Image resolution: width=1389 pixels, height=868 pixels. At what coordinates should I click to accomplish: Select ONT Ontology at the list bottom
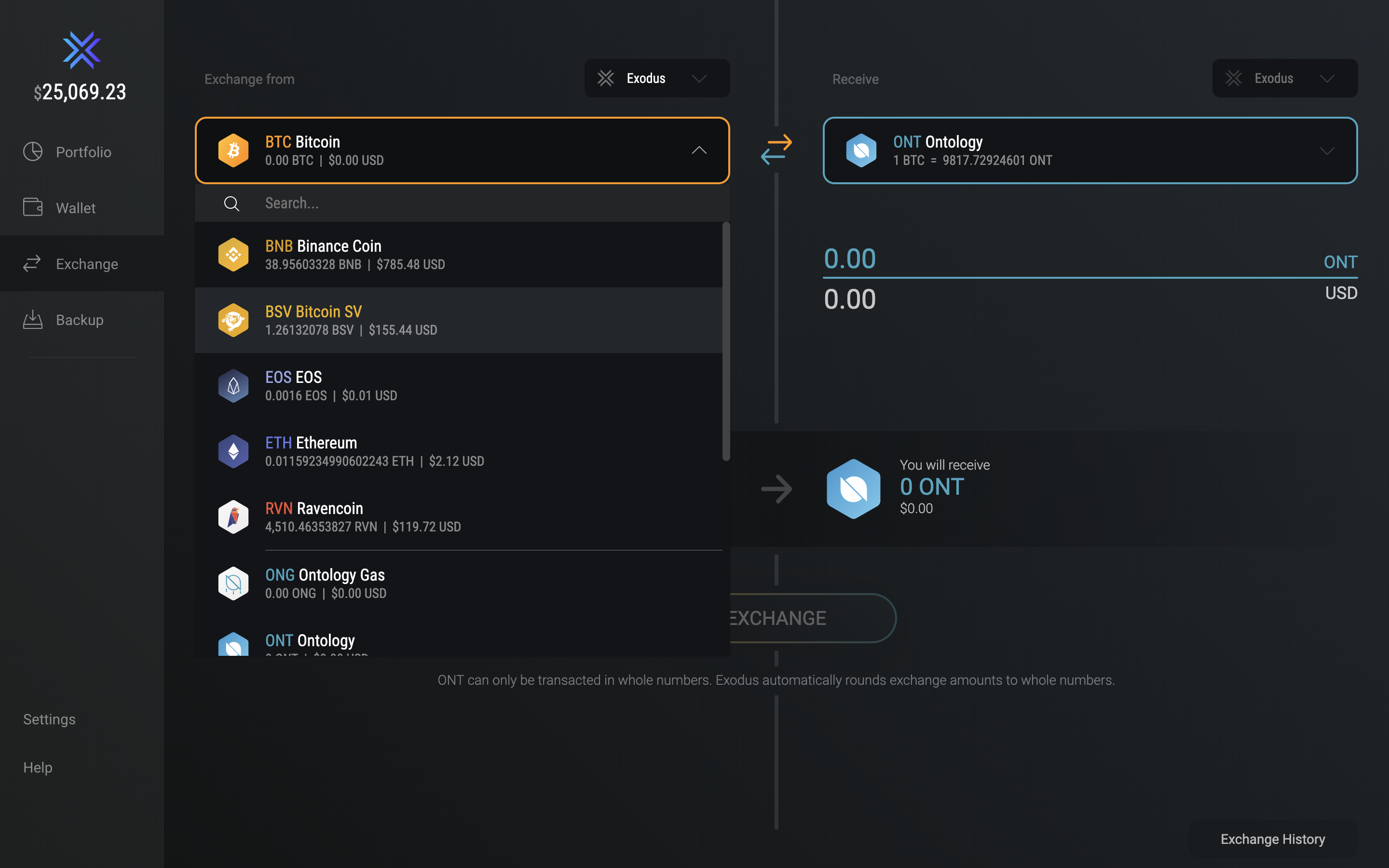tap(458, 637)
